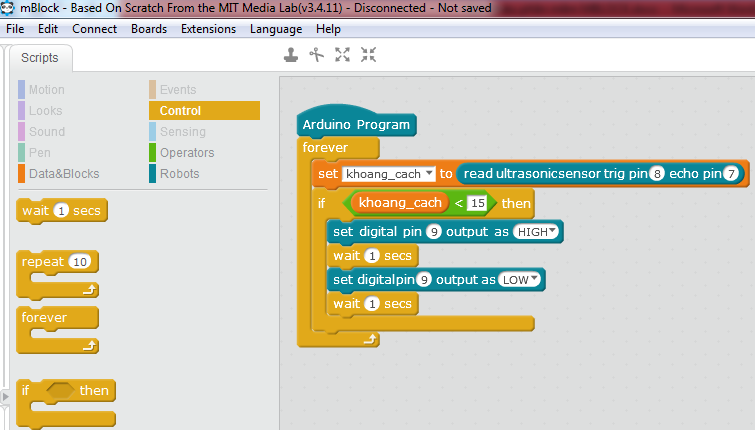
Task: Click the grow sprite icon
Action: (343, 55)
